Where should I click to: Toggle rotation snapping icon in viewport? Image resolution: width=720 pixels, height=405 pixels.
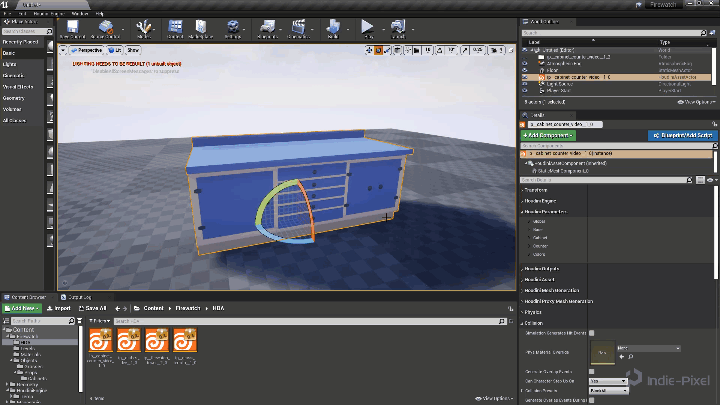coord(439,50)
